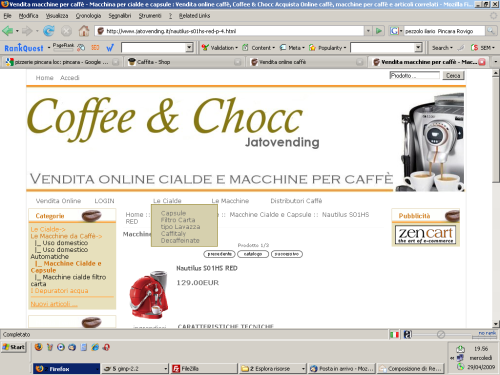Select Decaffeinate in Le Cialde submenu
500x375 pixels.
(x=180, y=241)
